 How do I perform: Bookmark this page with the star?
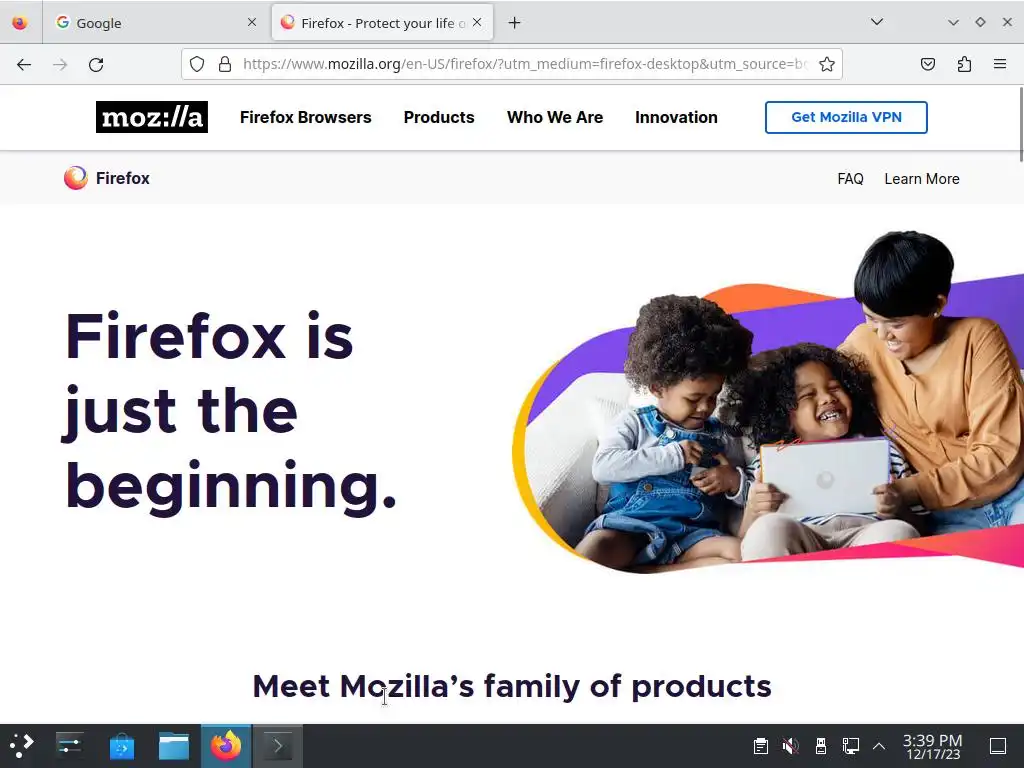point(826,64)
